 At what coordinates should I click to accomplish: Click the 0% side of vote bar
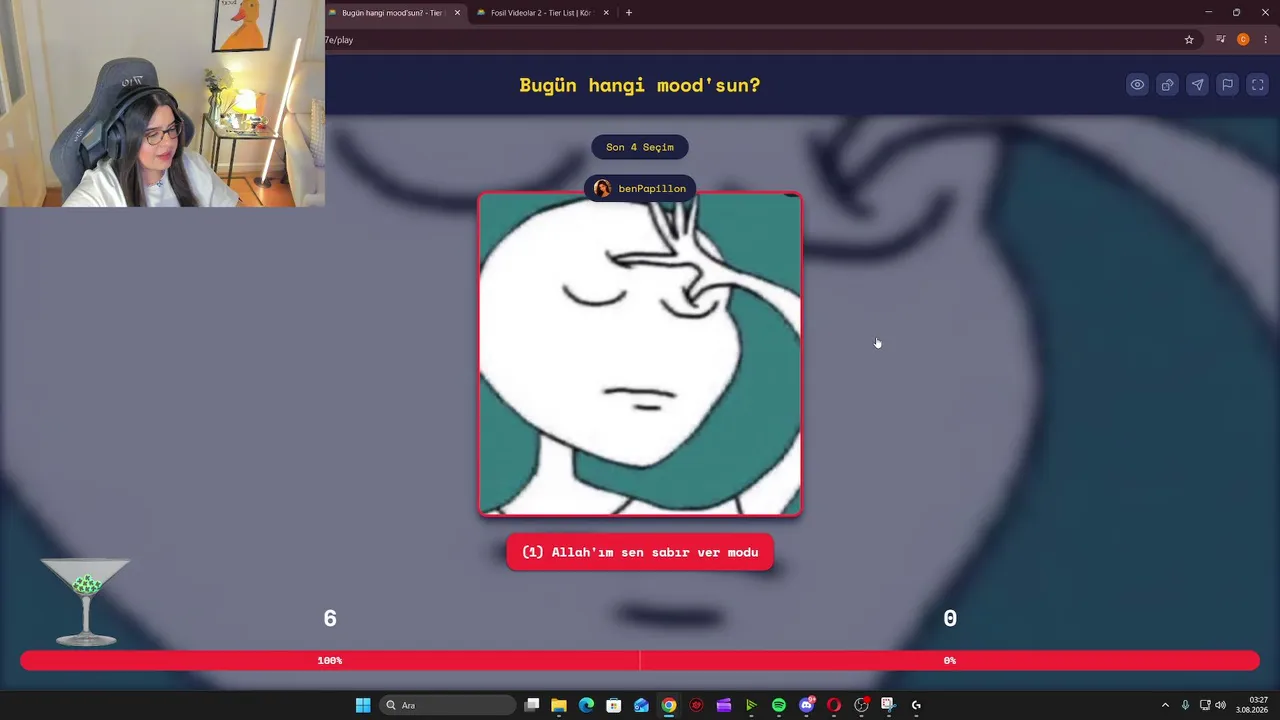pos(950,660)
